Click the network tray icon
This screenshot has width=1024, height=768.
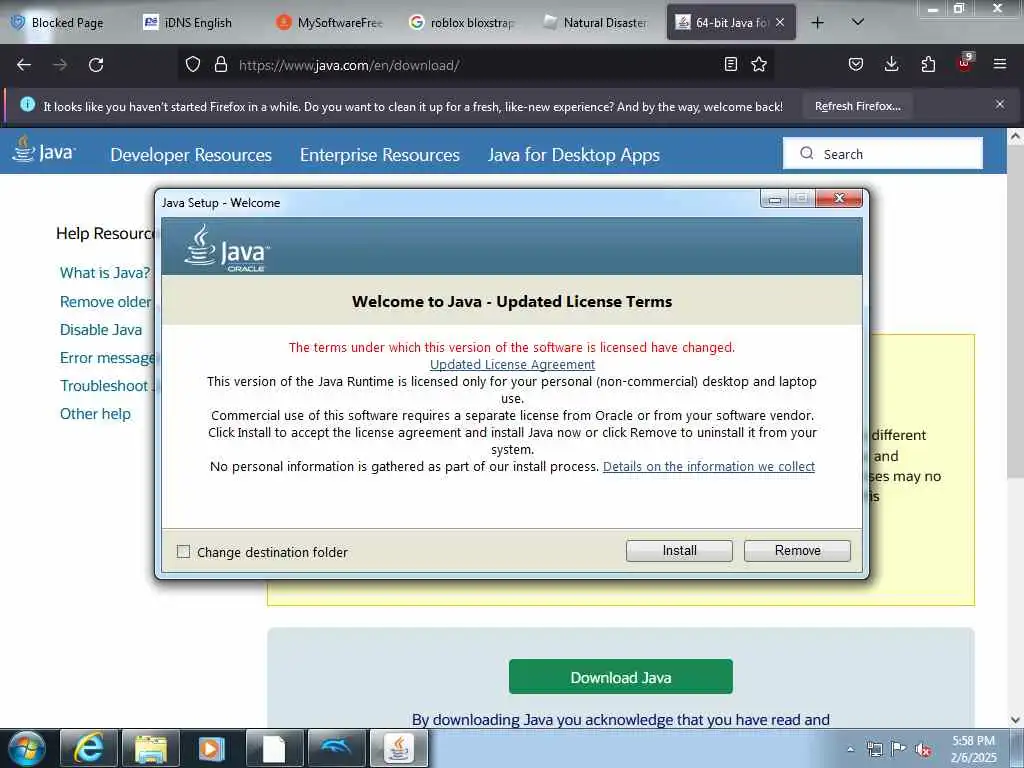click(x=874, y=749)
